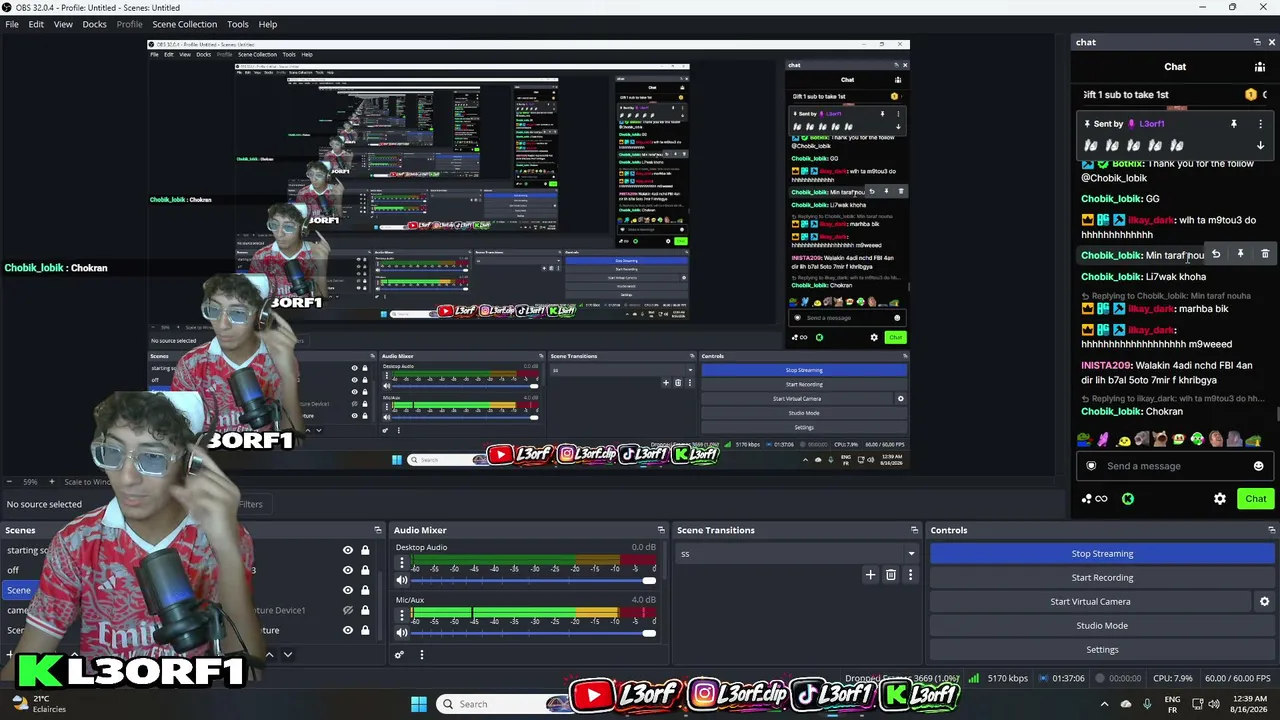Mute Desktop Audio speaker icon
The image size is (1280, 720).
point(402,581)
